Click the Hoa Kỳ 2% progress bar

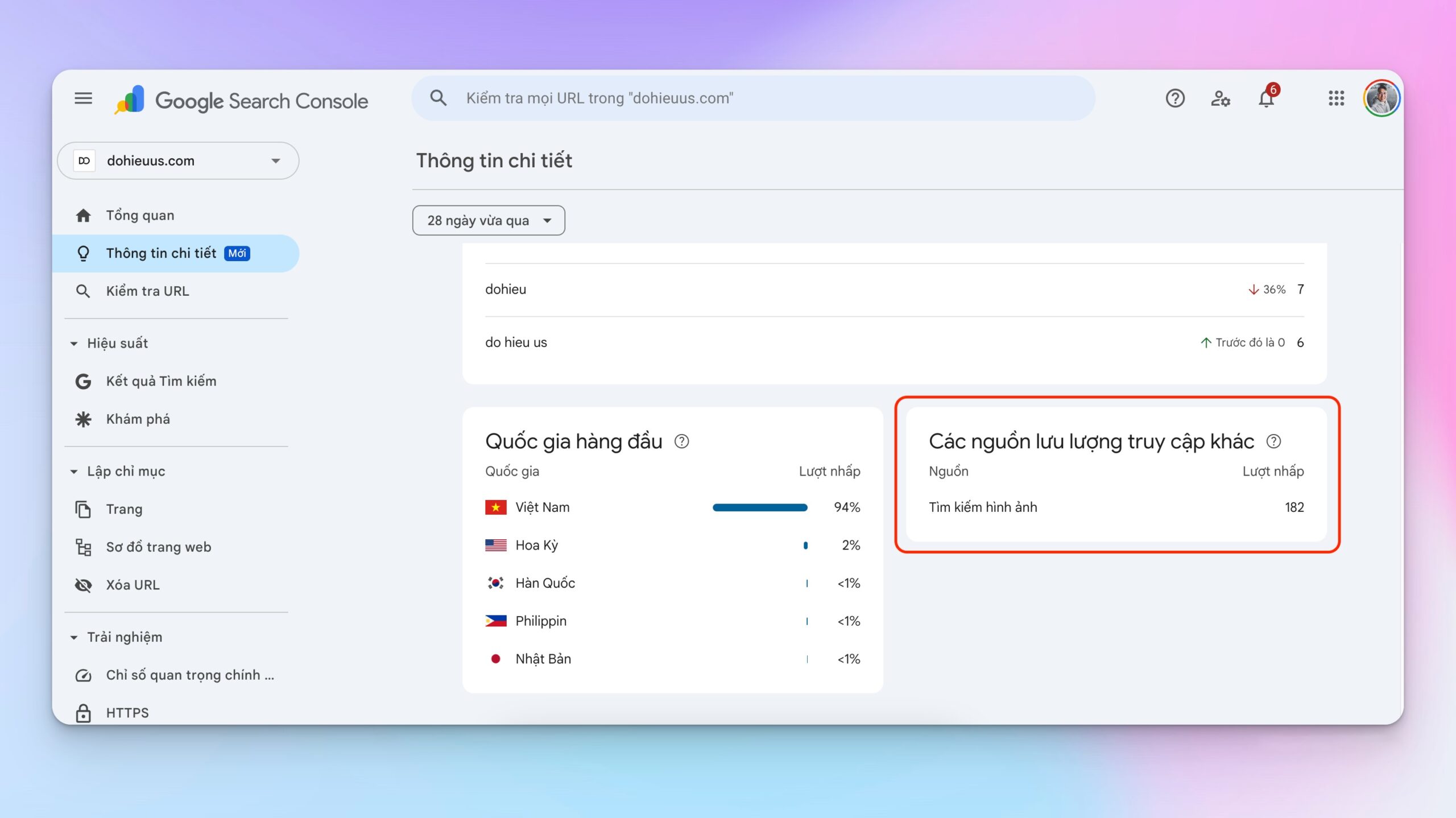805,546
